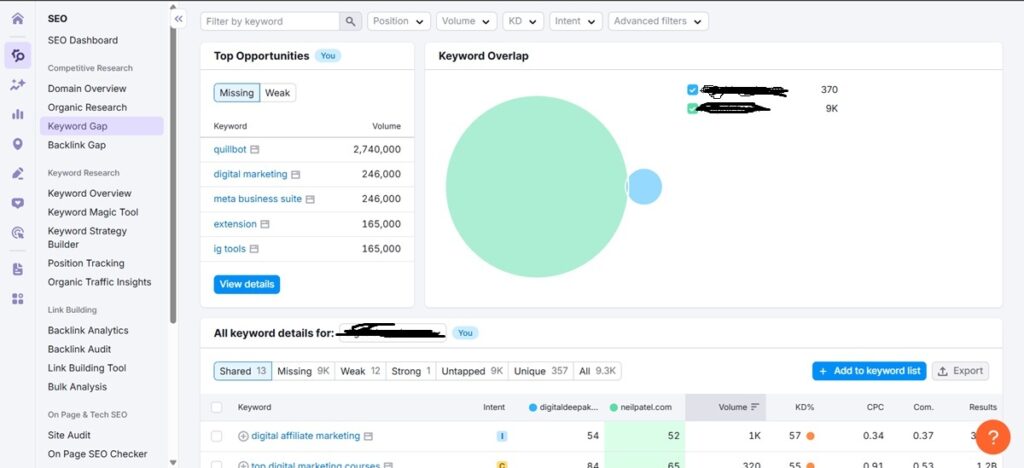The width and height of the screenshot is (1024, 468).
Task: Toggle the green domain checkbox in legend
Action: [693, 108]
